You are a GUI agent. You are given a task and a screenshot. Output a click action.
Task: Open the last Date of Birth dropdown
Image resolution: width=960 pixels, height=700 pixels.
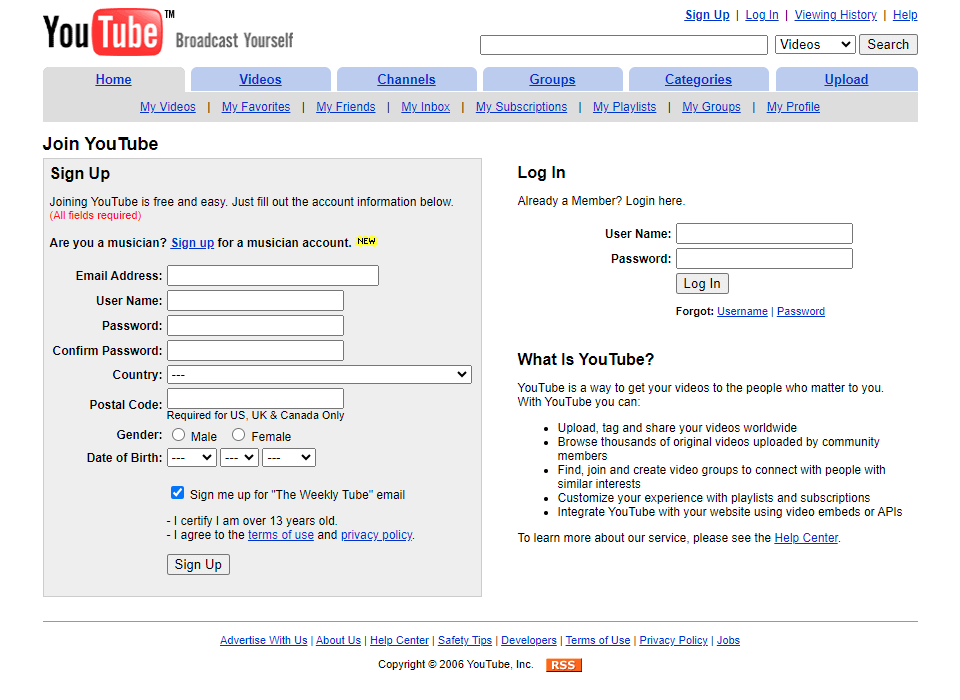(x=289, y=457)
